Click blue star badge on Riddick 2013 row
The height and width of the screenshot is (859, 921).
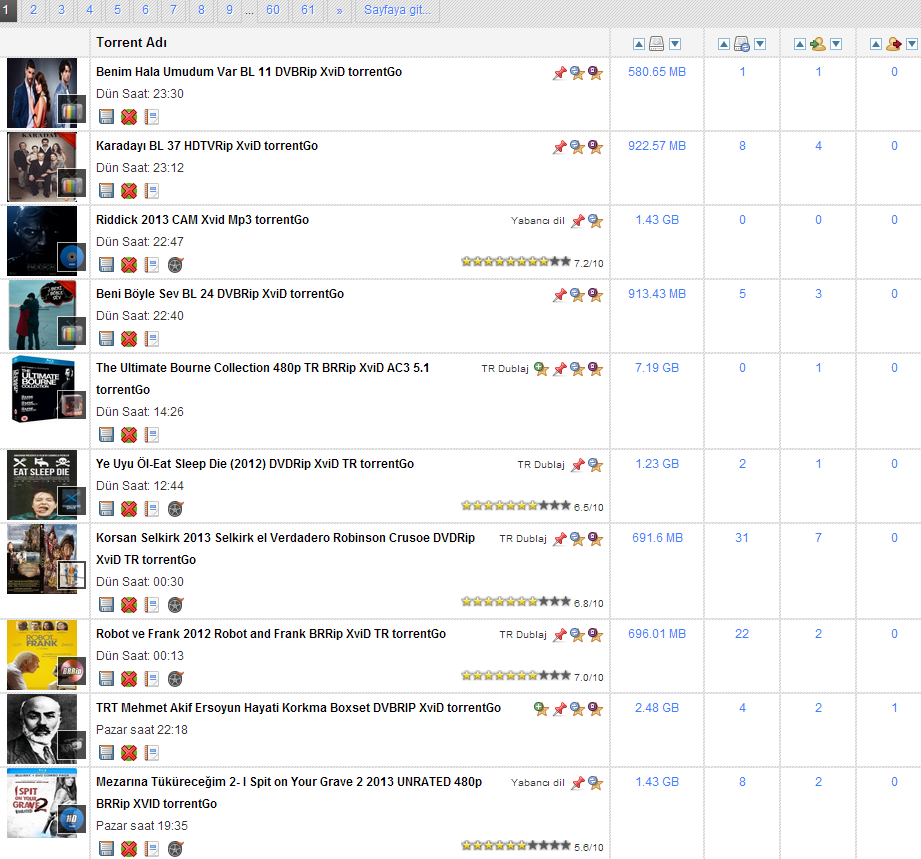[595, 221]
